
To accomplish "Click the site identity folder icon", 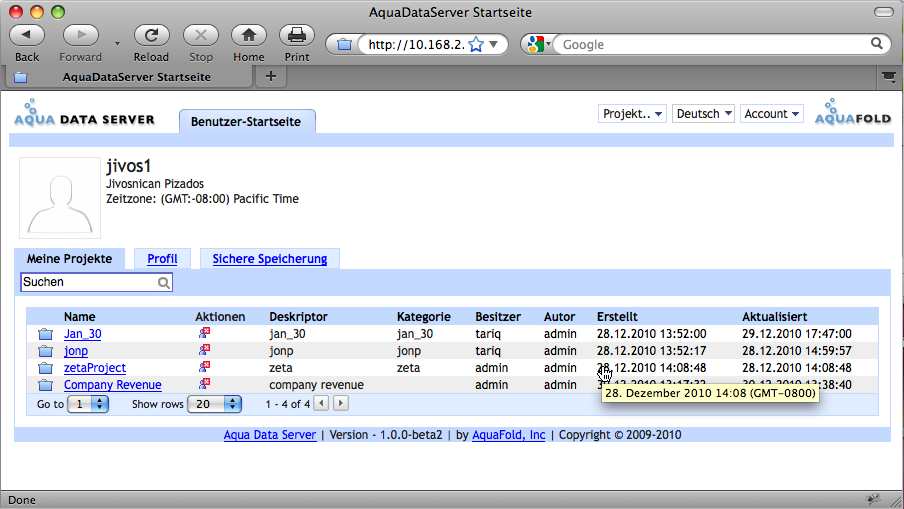I will [x=344, y=44].
